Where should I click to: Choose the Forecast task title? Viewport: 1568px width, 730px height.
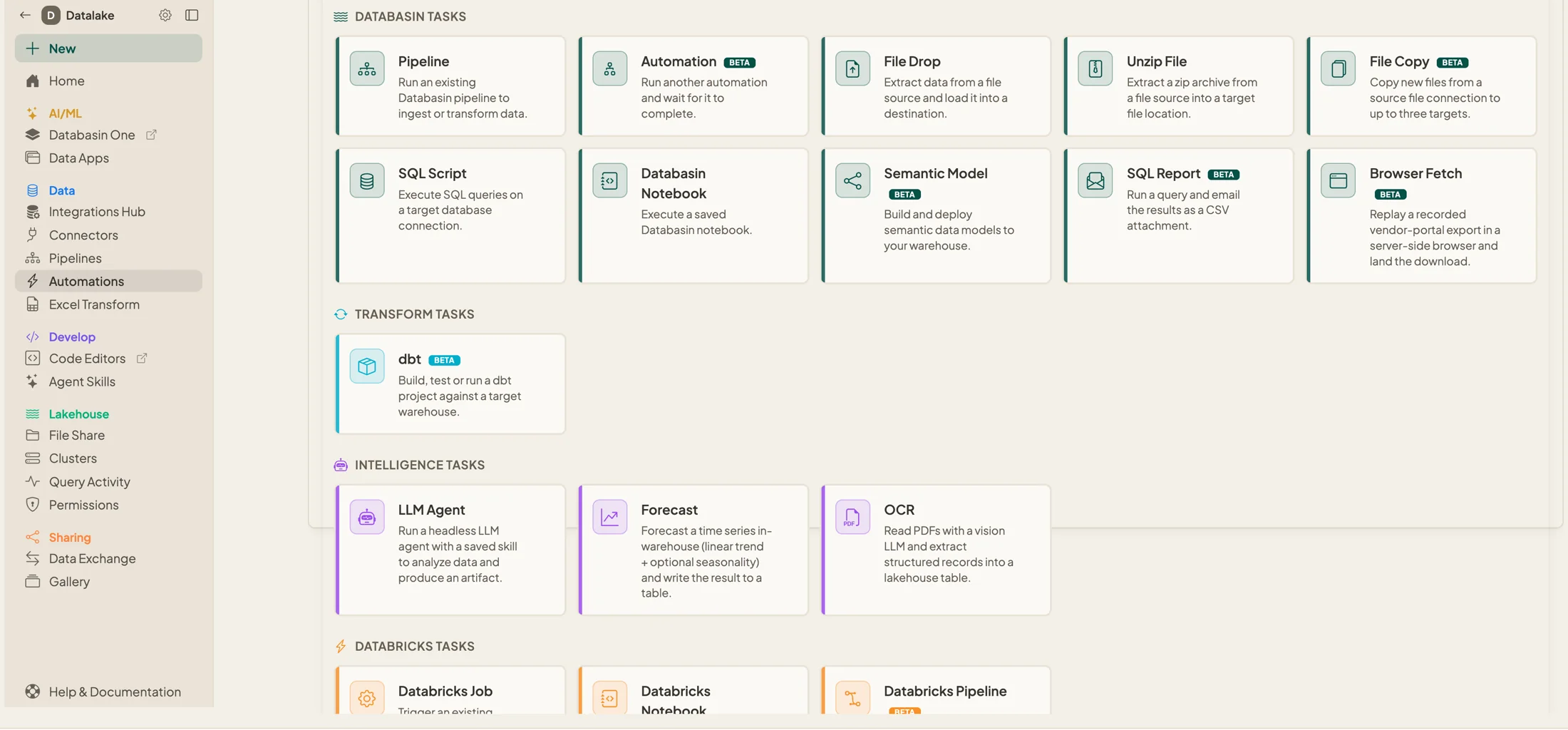[669, 510]
